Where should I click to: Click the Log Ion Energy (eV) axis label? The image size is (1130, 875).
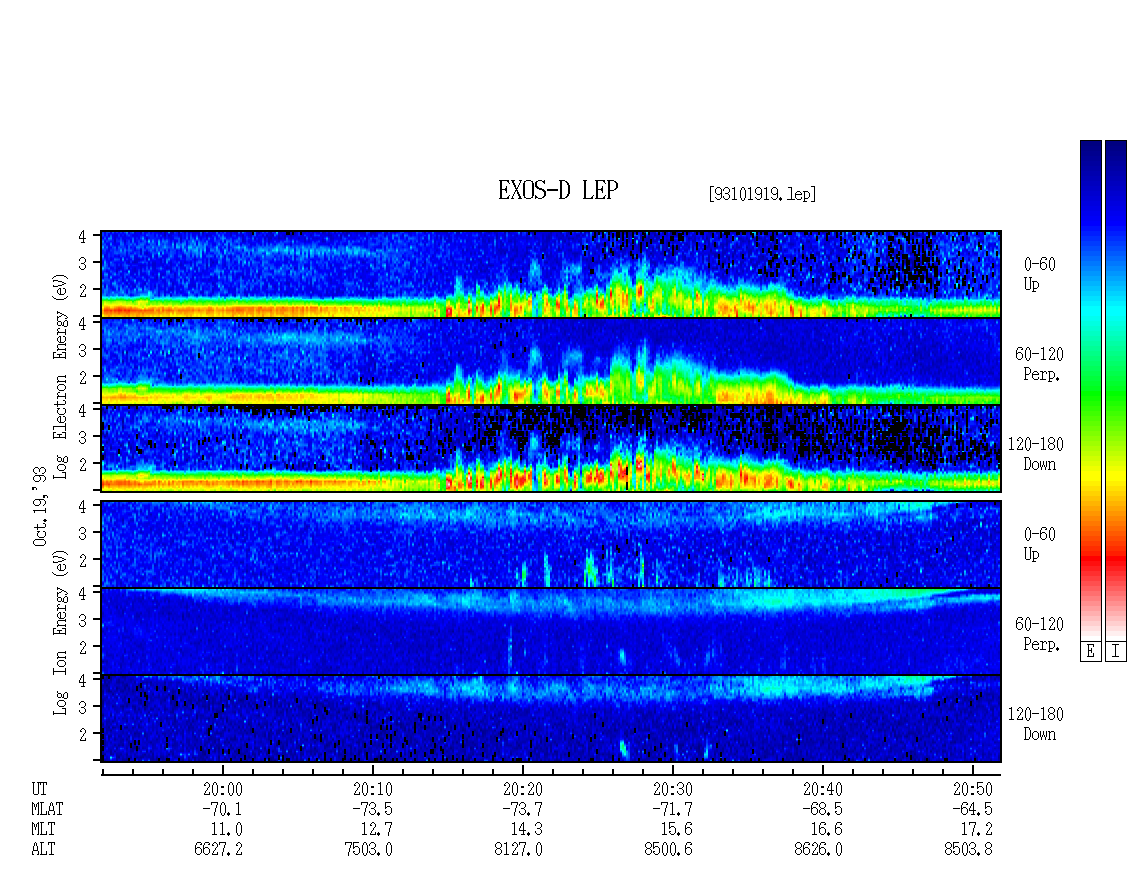61,633
